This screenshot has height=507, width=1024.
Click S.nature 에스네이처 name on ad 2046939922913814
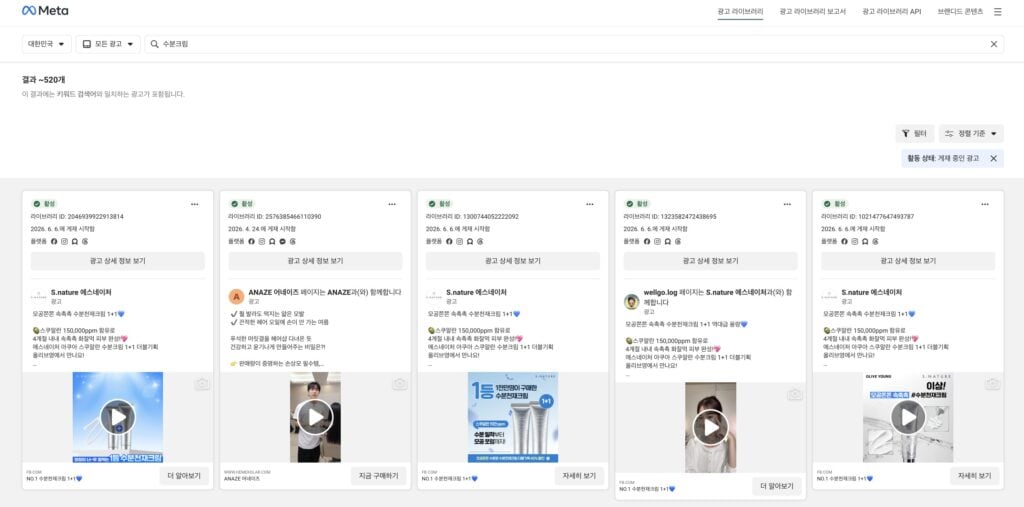(x=81, y=292)
